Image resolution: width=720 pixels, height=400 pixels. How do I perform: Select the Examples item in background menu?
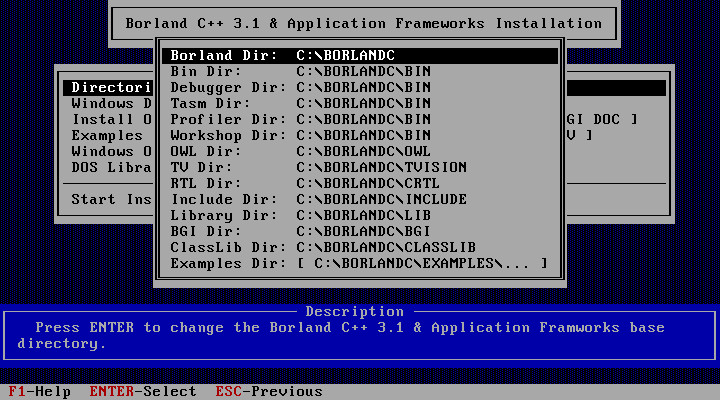coord(107,136)
